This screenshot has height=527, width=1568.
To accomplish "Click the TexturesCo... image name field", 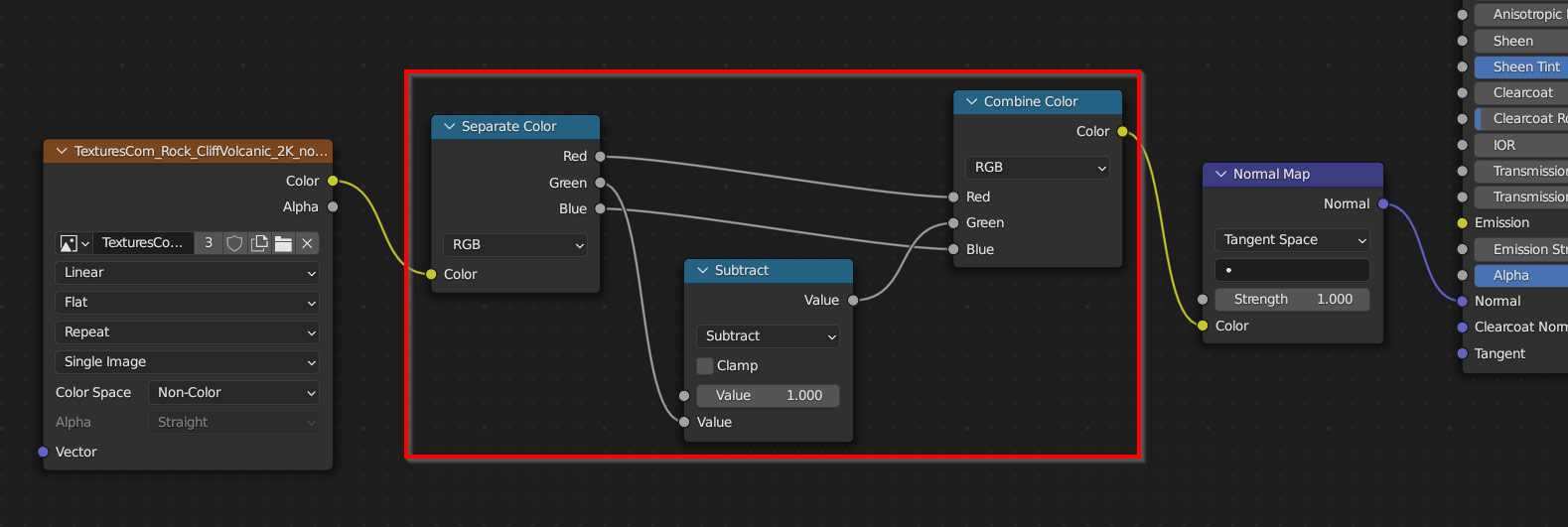I will coord(143,243).
